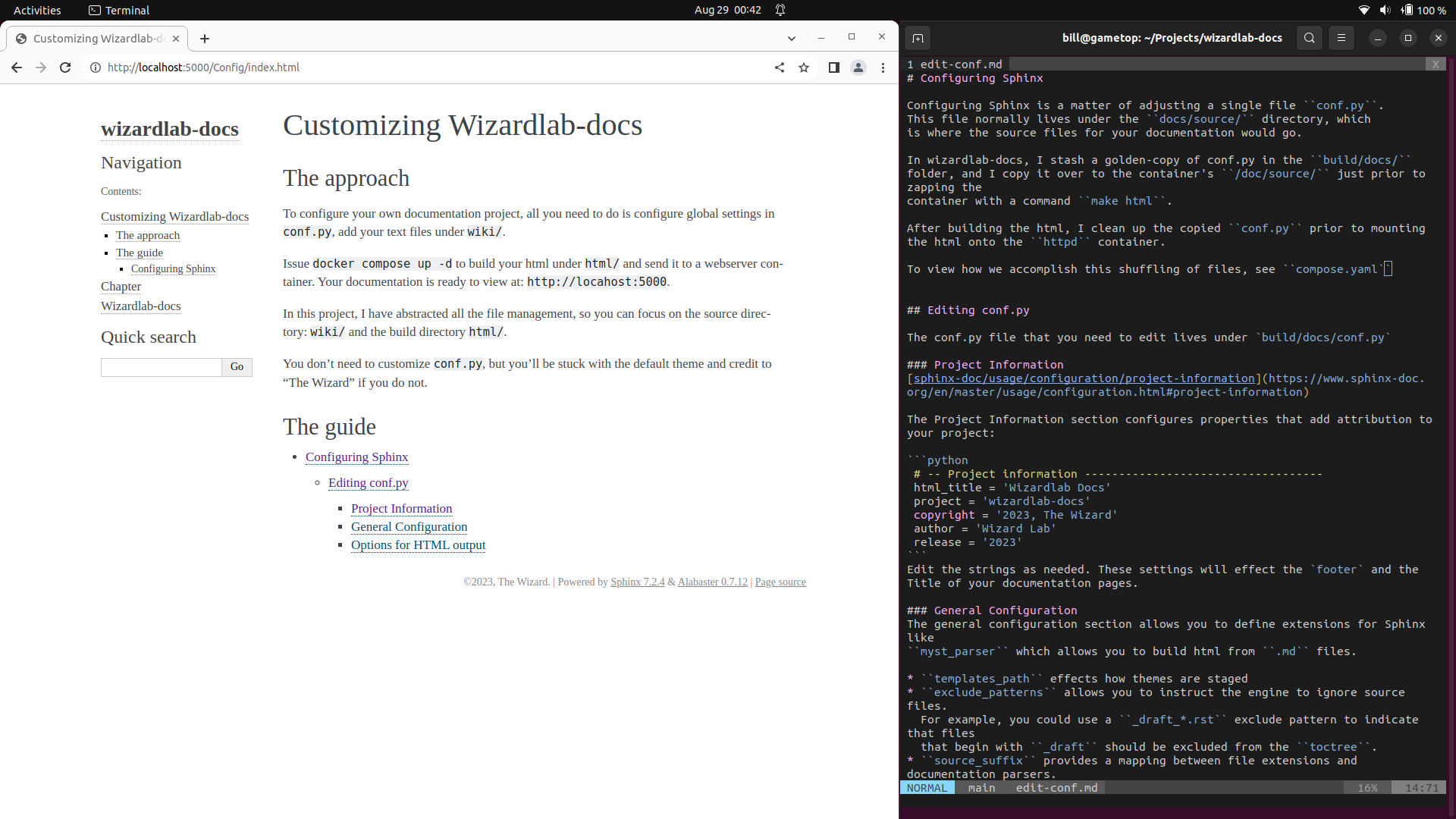Open the Wizardlab-docs navigation link
The height and width of the screenshot is (819, 1456).
pos(140,306)
